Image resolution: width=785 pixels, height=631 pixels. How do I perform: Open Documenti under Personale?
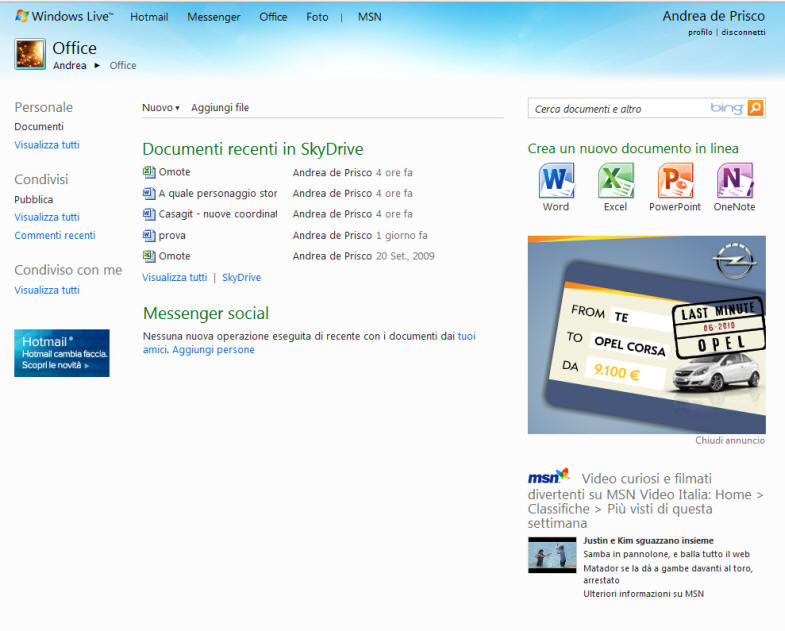pos(39,127)
